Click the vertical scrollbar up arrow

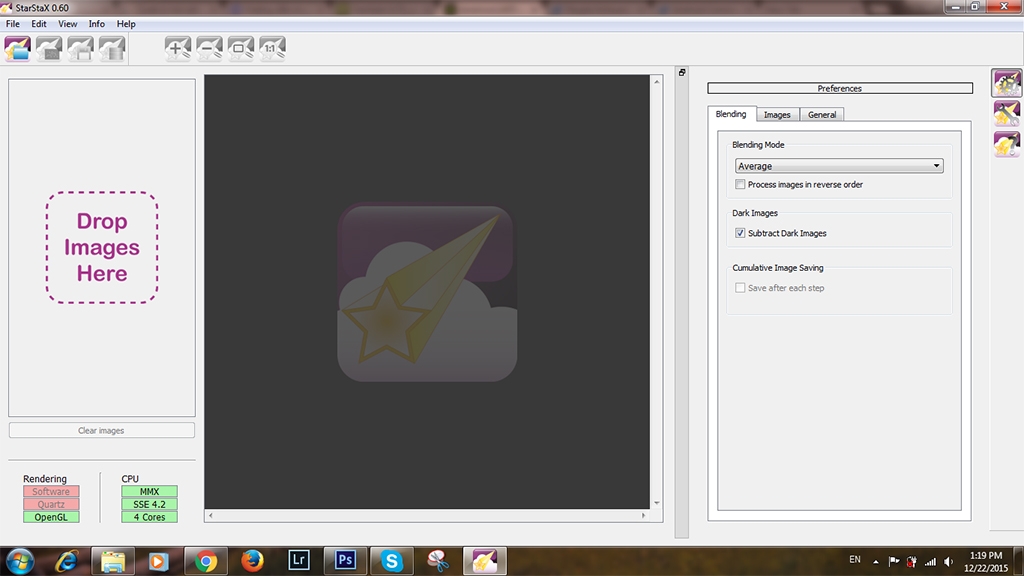pyautogui.click(x=656, y=82)
